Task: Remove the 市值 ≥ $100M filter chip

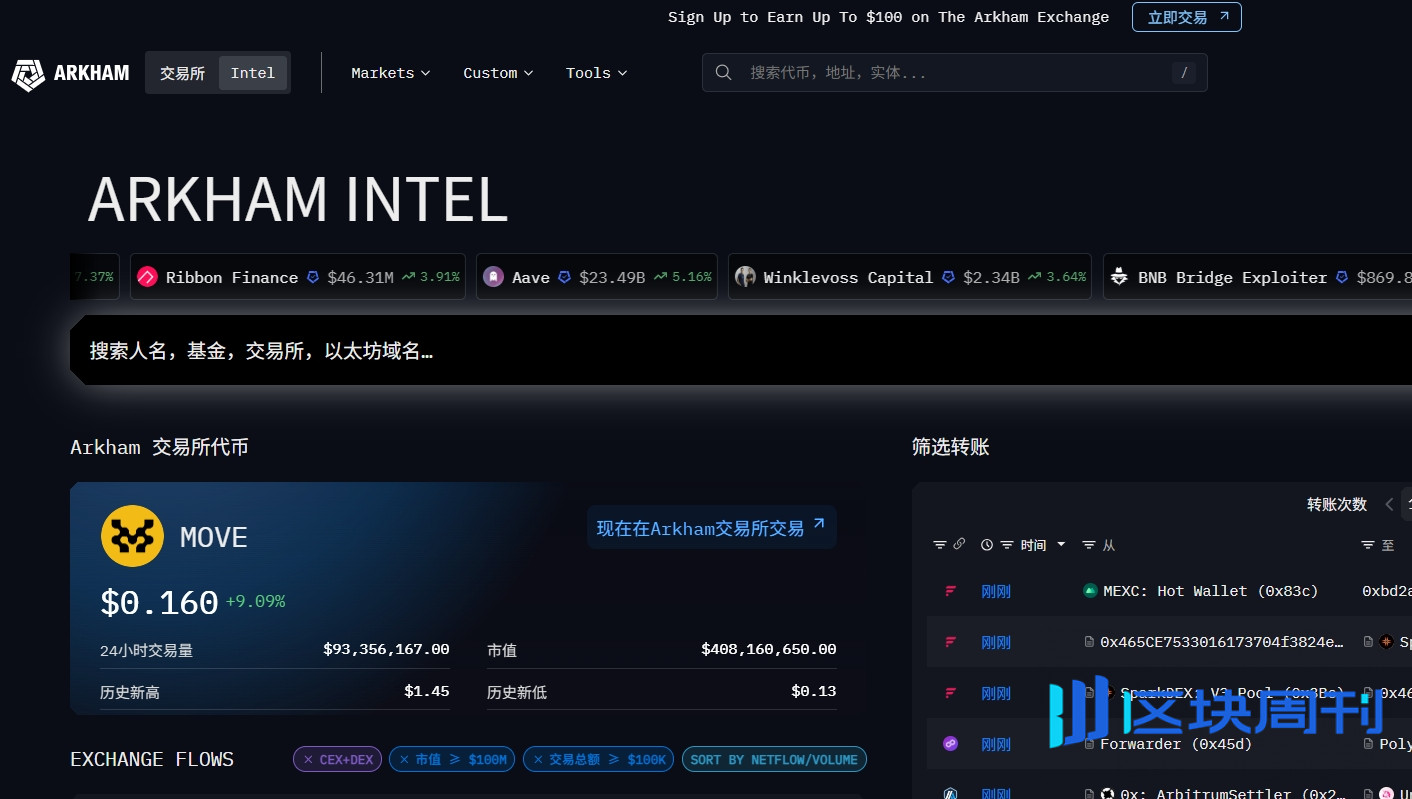Action: (404, 760)
